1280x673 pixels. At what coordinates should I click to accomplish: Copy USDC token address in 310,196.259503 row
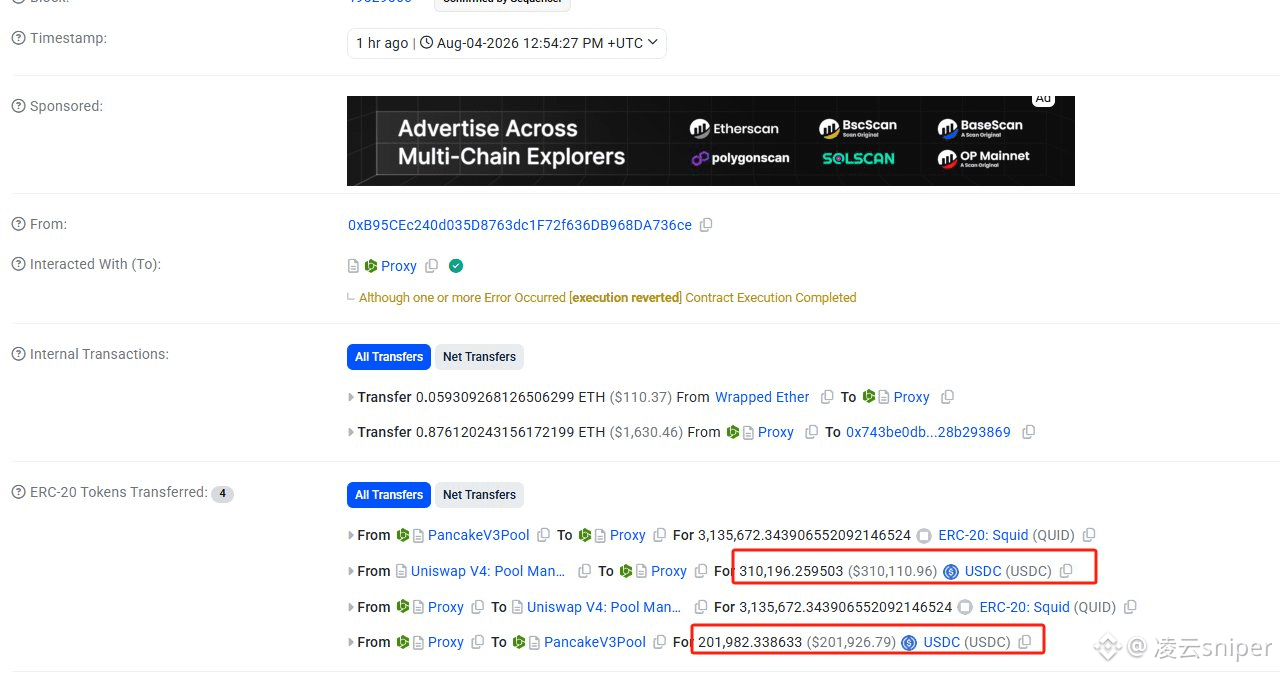click(x=1066, y=571)
